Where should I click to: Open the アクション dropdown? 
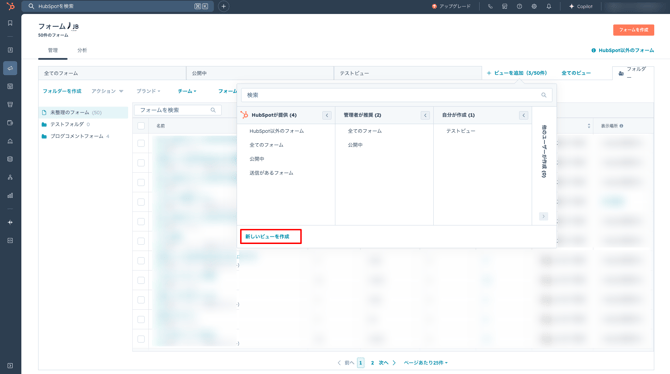(107, 91)
